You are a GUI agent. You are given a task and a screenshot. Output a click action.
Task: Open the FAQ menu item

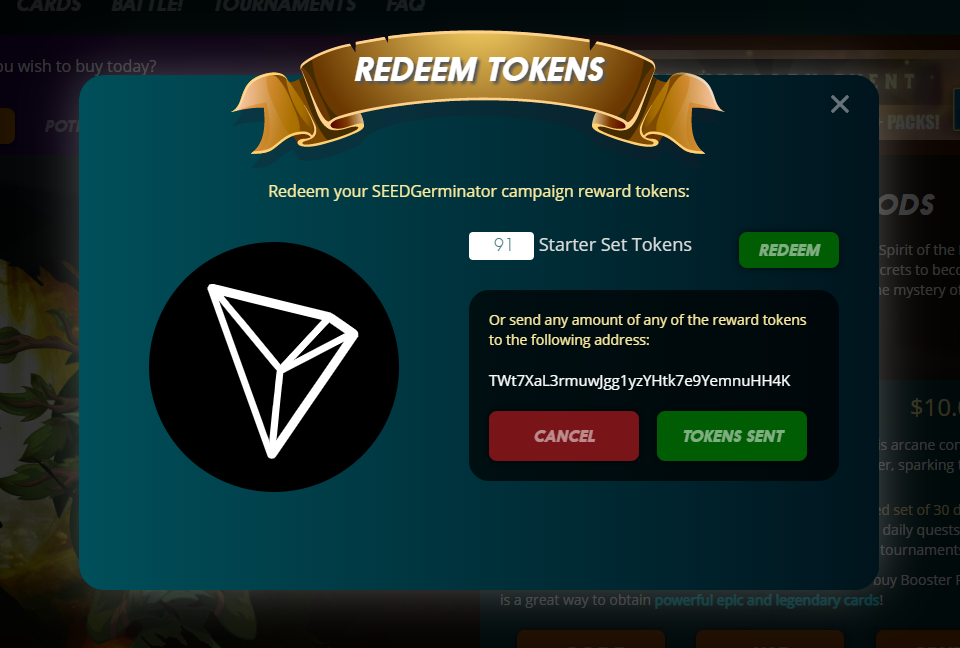pos(405,6)
